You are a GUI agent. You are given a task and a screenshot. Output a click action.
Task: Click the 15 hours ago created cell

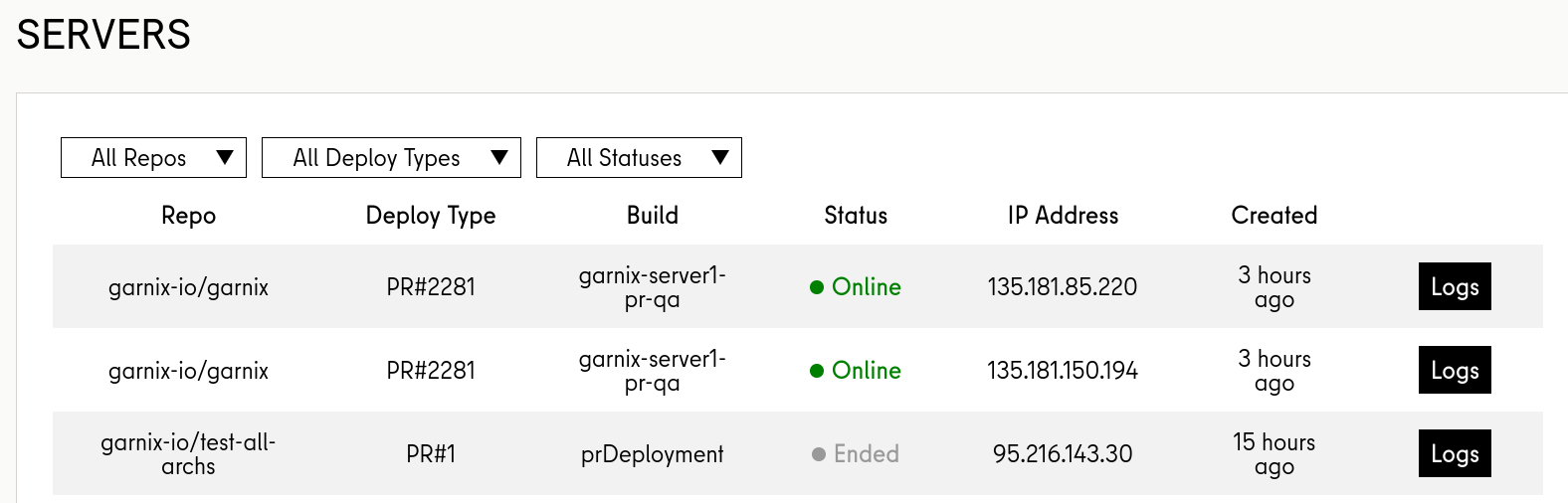tap(1274, 454)
